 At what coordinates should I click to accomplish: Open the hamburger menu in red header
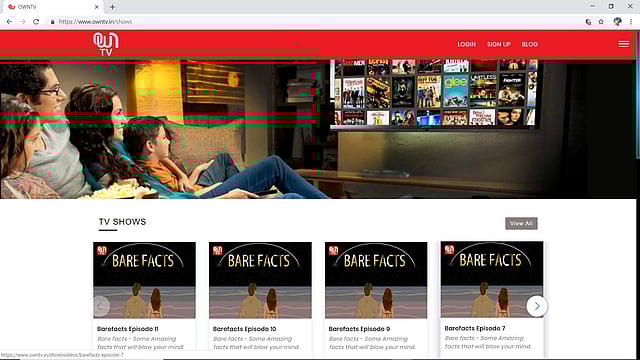click(623, 44)
